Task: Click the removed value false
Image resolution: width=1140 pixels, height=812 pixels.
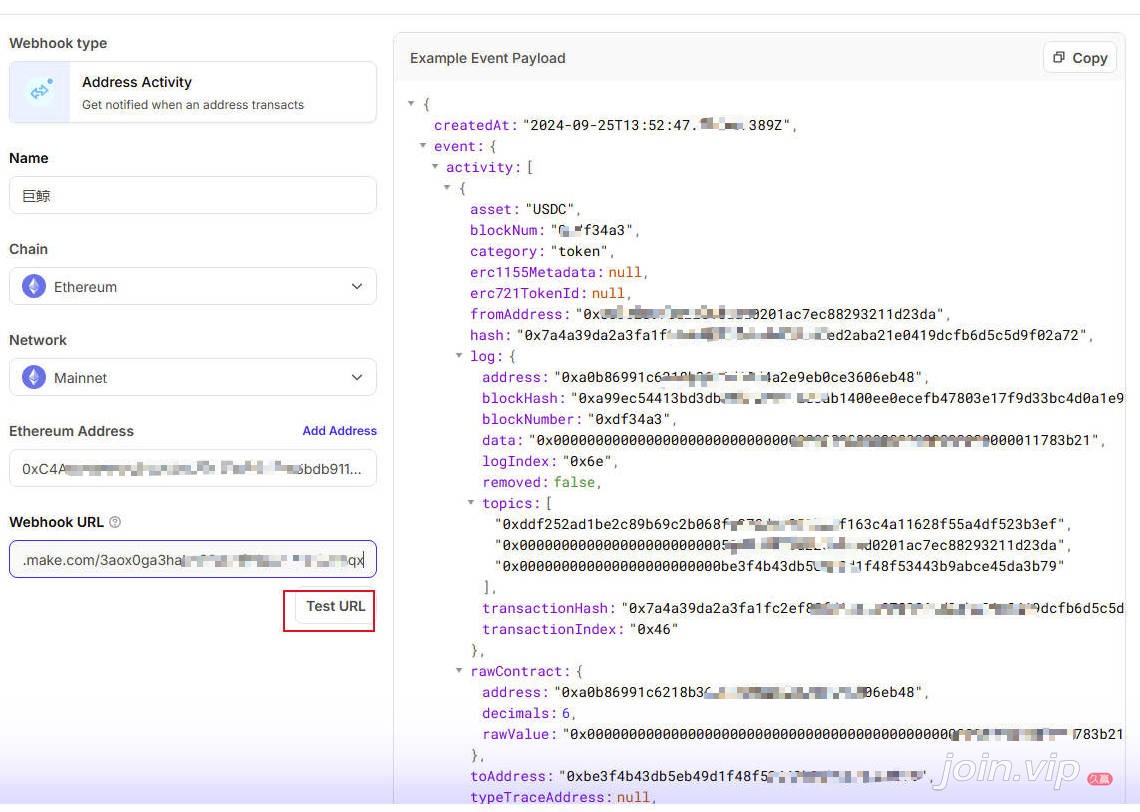Action: (574, 483)
